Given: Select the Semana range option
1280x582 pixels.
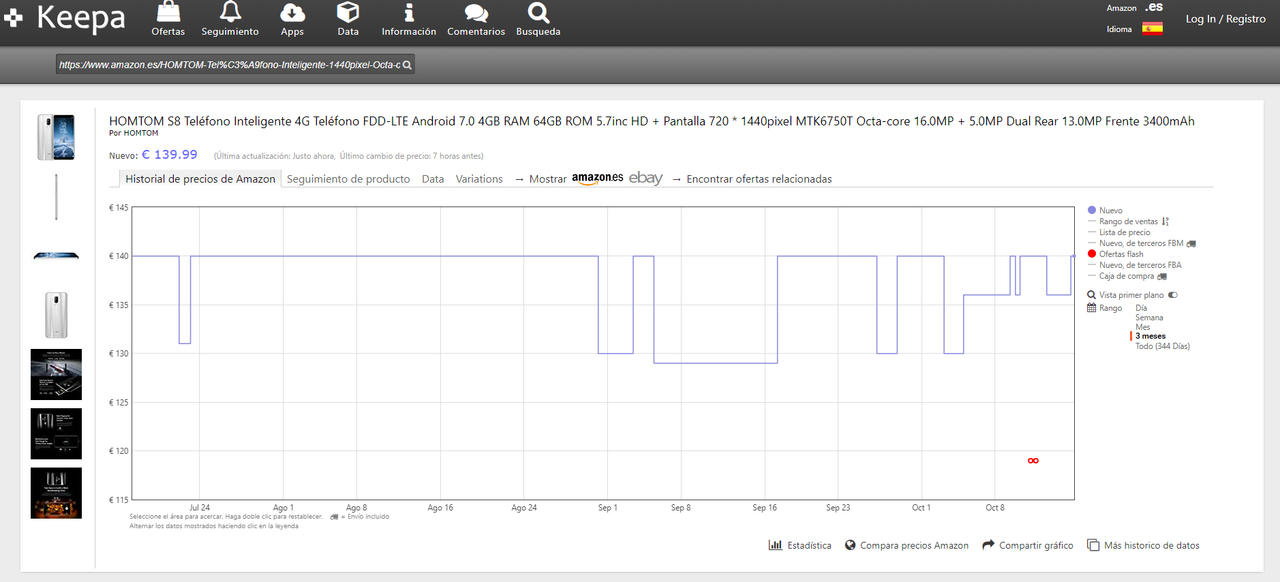Looking at the screenshot, I should pyautogui.click(x=1149, y=318).
